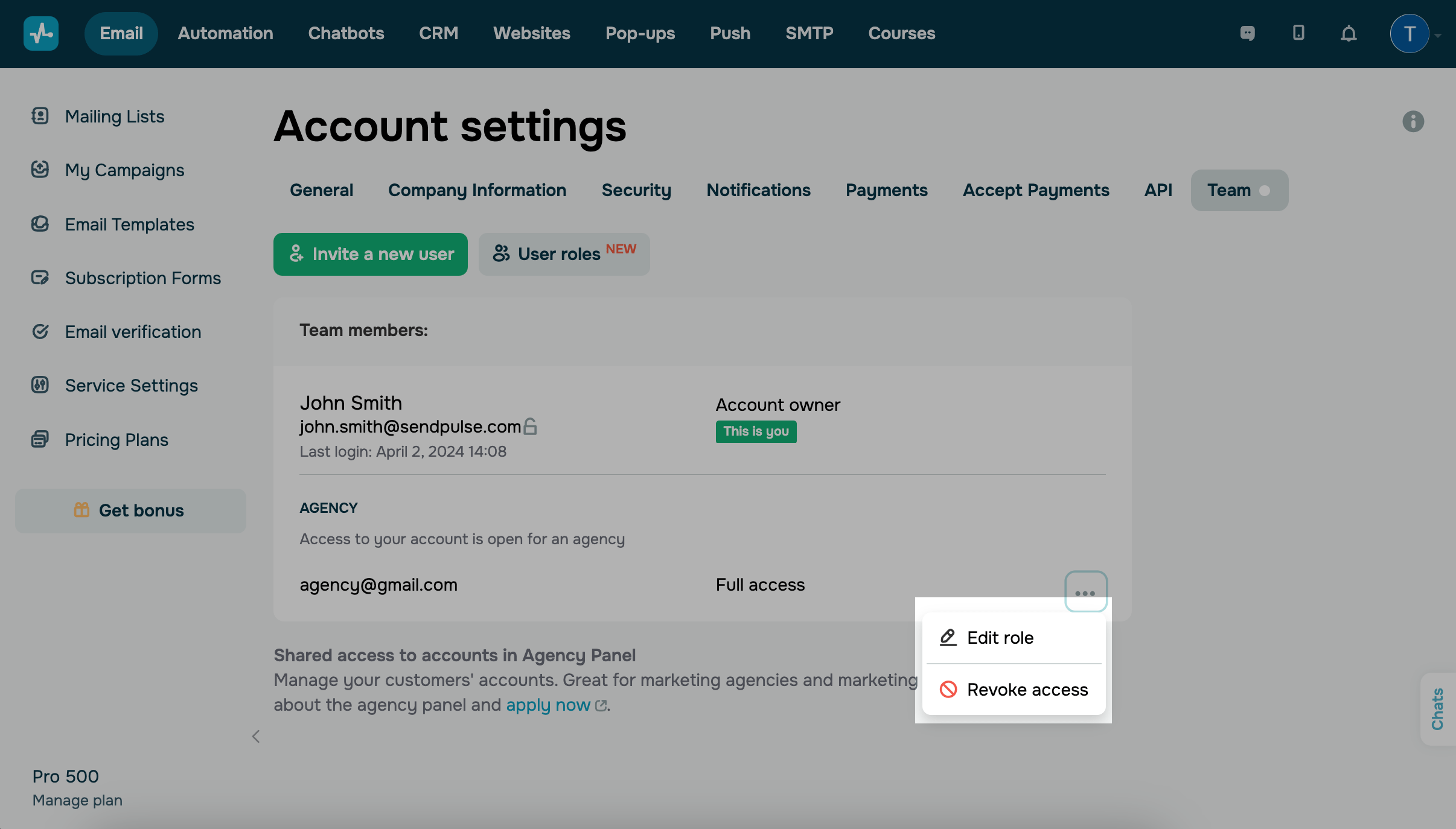This screenshot has height=829, width=1456.
Task: Open the notifications bell icon
Action: coord(1349,34)
